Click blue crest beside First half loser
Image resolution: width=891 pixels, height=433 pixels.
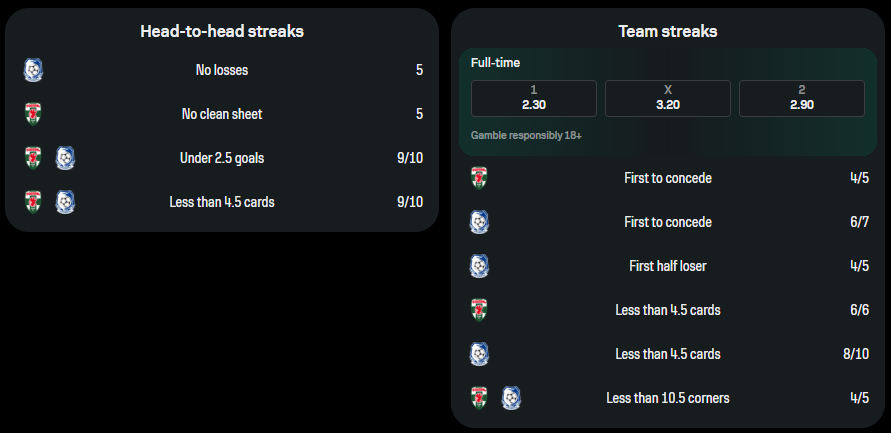click(479, 266)
